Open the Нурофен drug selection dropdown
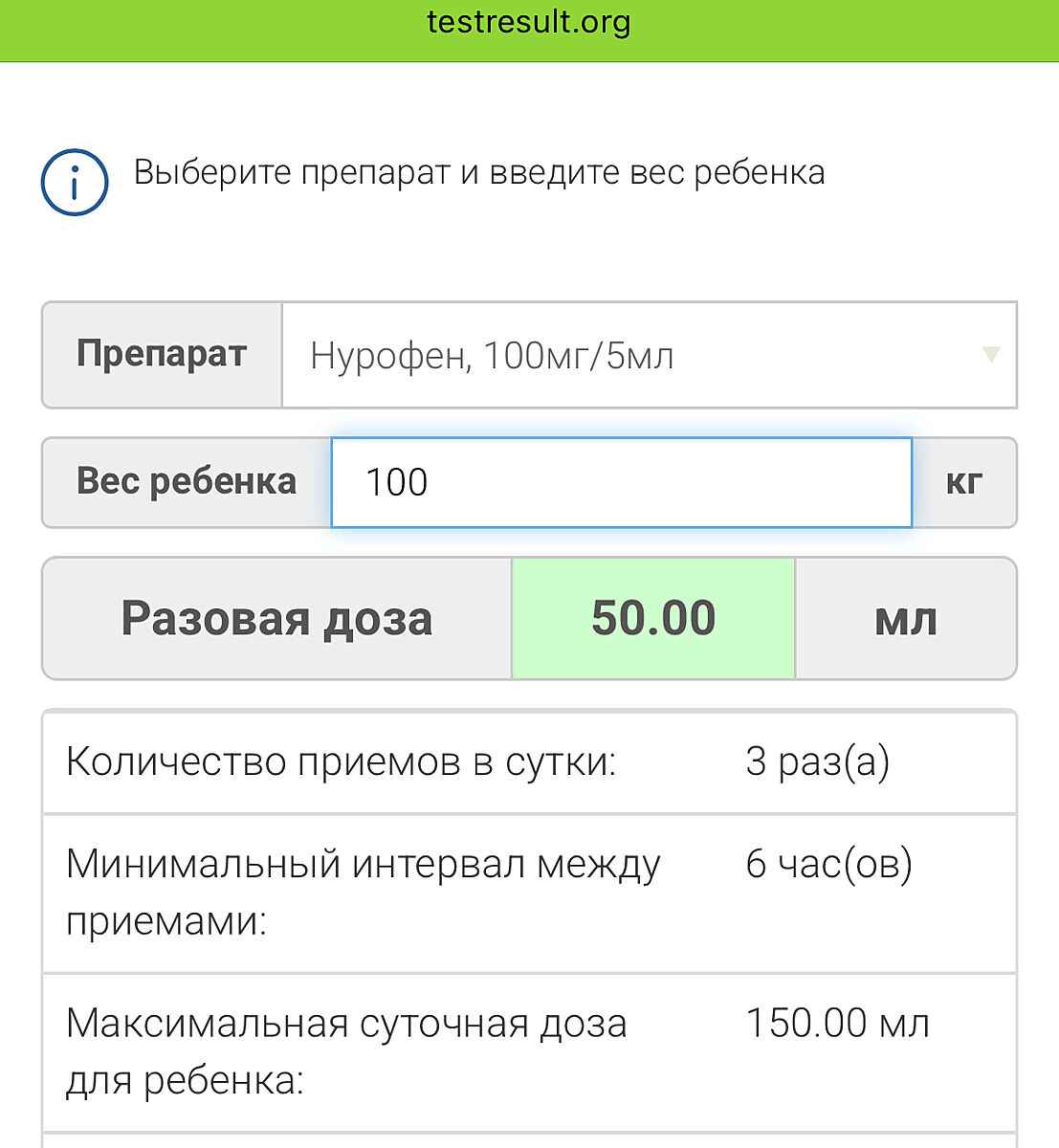The width and height of the screenshot is (1059, 1148). (x=631, y=356)
